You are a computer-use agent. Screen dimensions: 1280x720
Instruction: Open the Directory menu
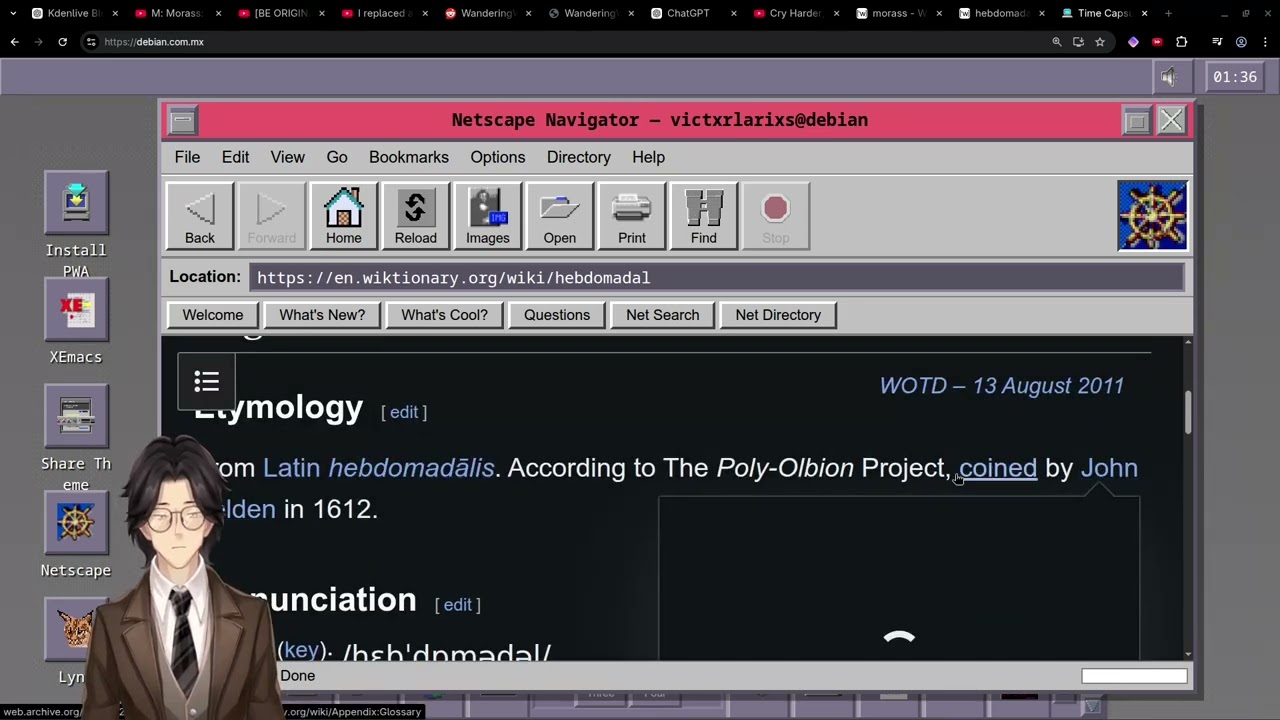[x=579, y=157]
